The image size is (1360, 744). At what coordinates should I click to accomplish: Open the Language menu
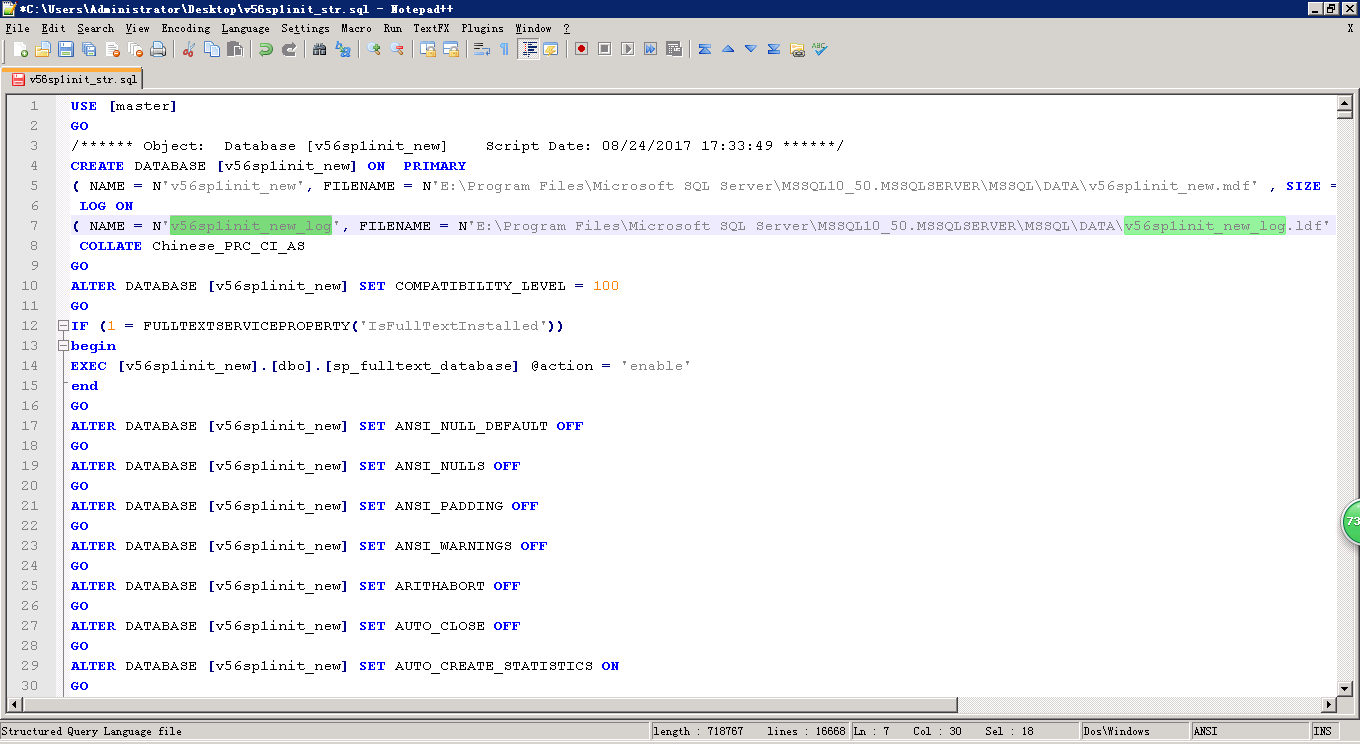coord(245,28)
